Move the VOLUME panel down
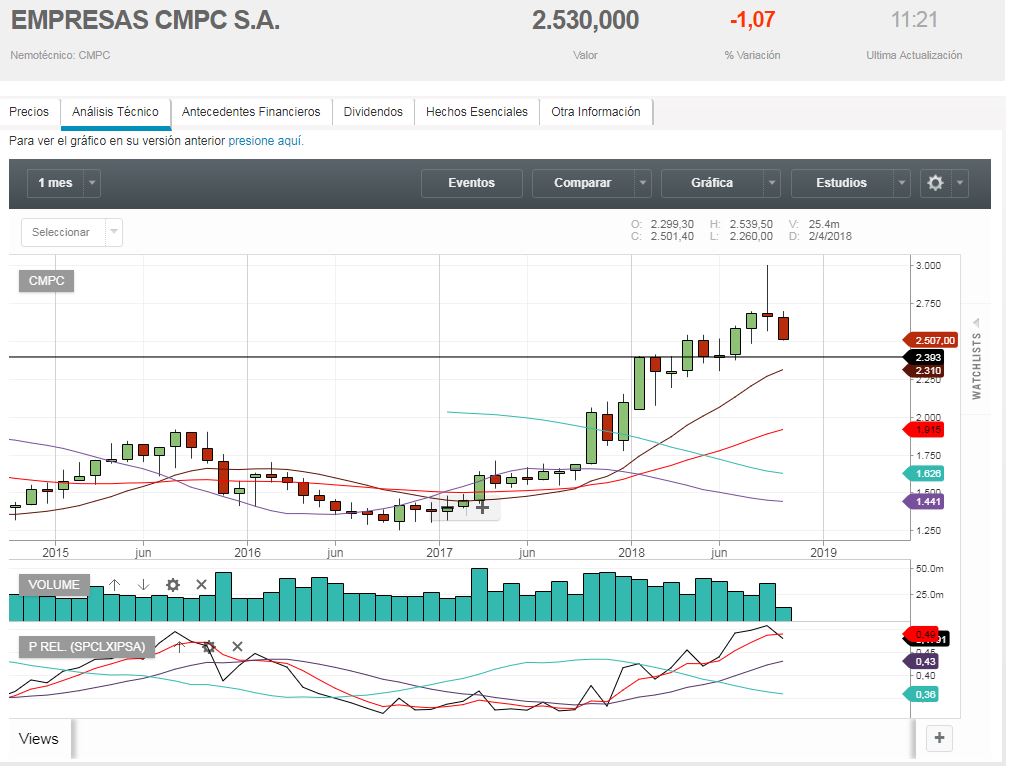Viewport: 1009px width, 784px height. point(143,584)
